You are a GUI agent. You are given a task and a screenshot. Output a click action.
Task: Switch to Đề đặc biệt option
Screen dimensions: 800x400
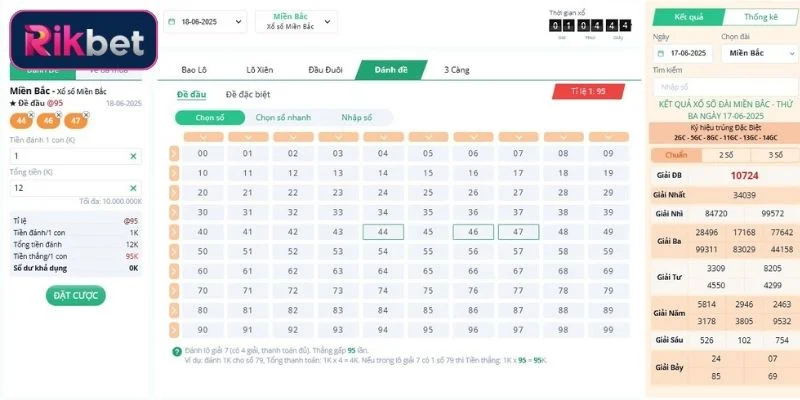tap(249, 94)
